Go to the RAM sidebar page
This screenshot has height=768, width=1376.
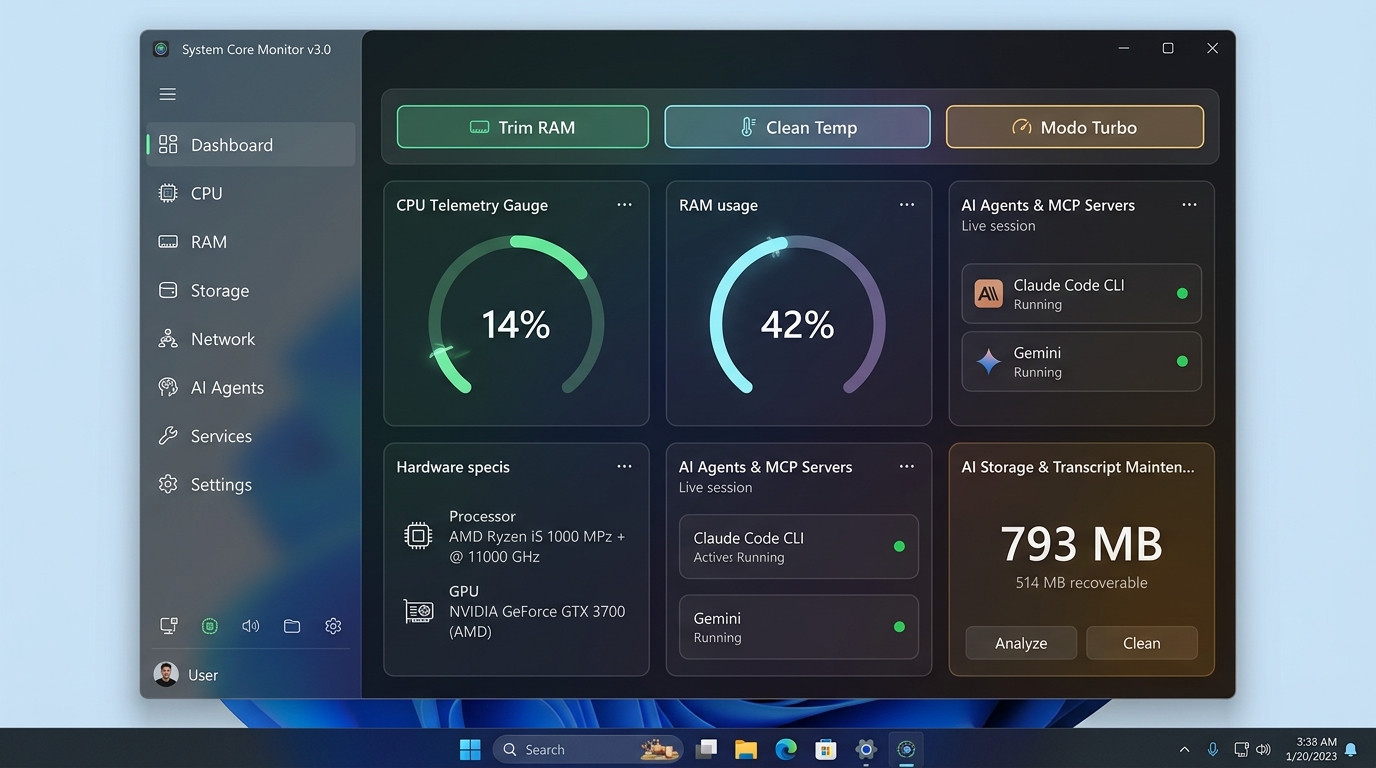[x=251, y=242]
